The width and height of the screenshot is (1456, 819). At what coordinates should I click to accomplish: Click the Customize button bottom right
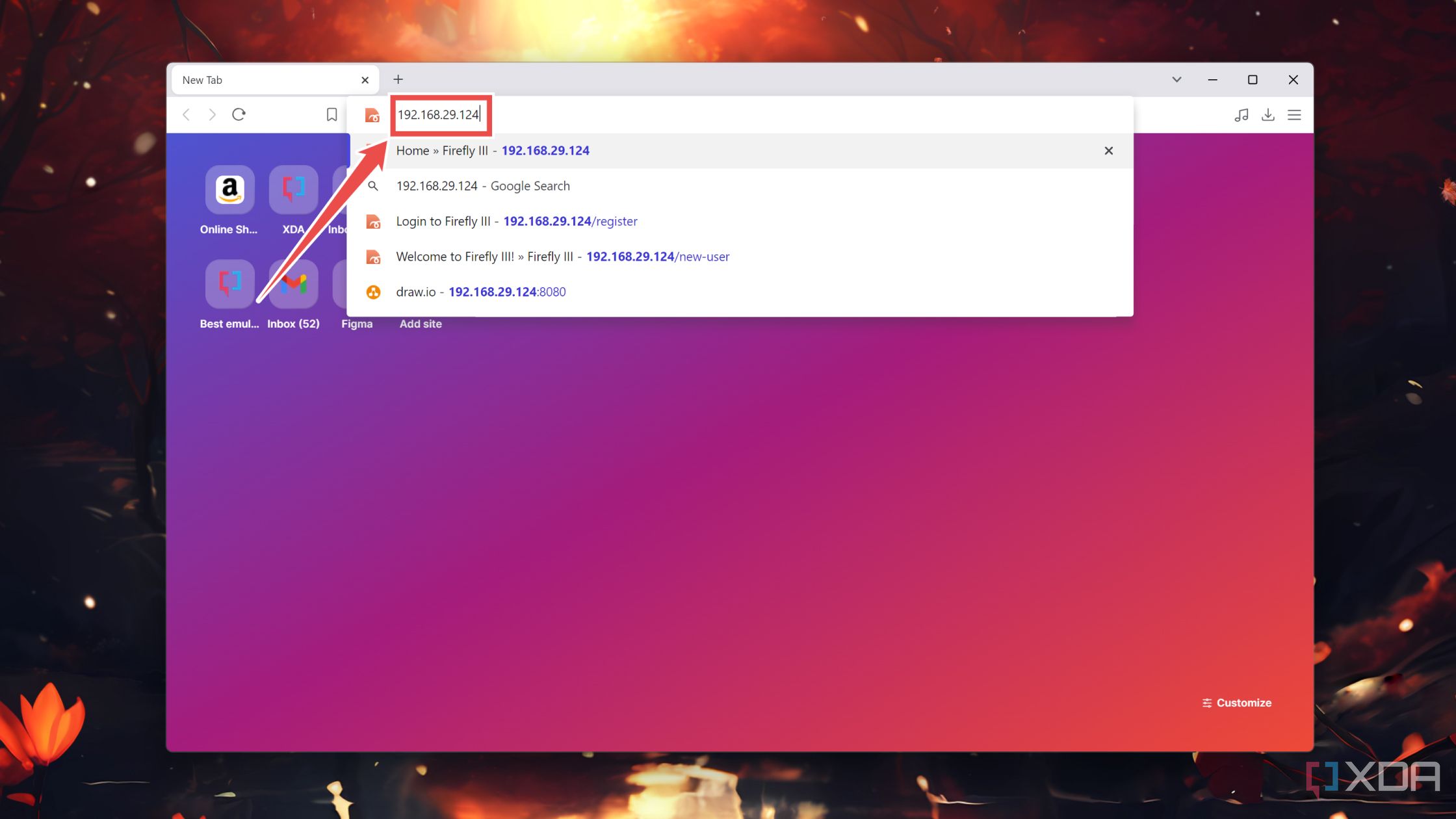(x=1237, y=702)
